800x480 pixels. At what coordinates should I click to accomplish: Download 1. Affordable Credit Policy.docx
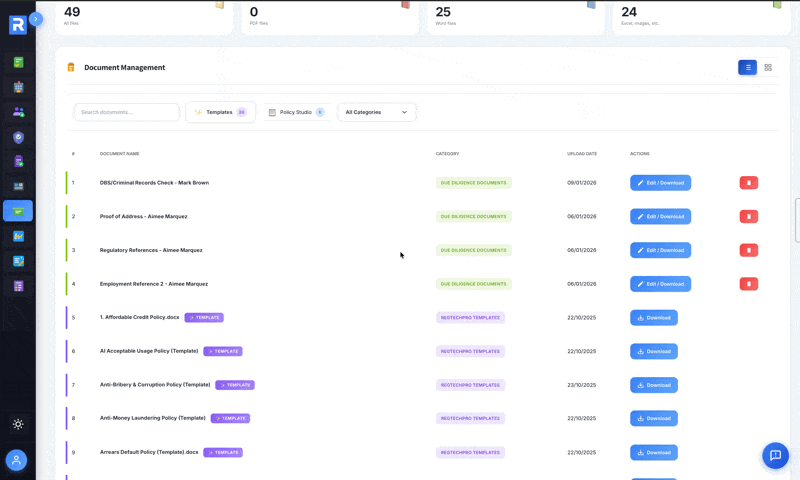pyautogui.click(x=654, y=317)
